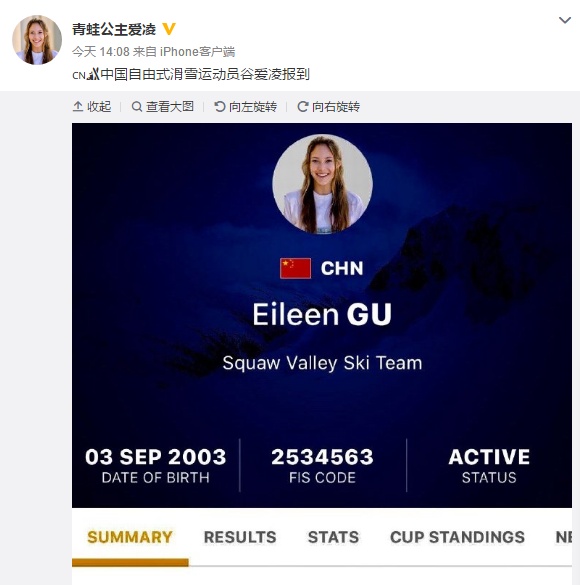580x585 pixels.
Task: Open the 青蛙公主爱凌 profile name link
Action: coord(114,29)
